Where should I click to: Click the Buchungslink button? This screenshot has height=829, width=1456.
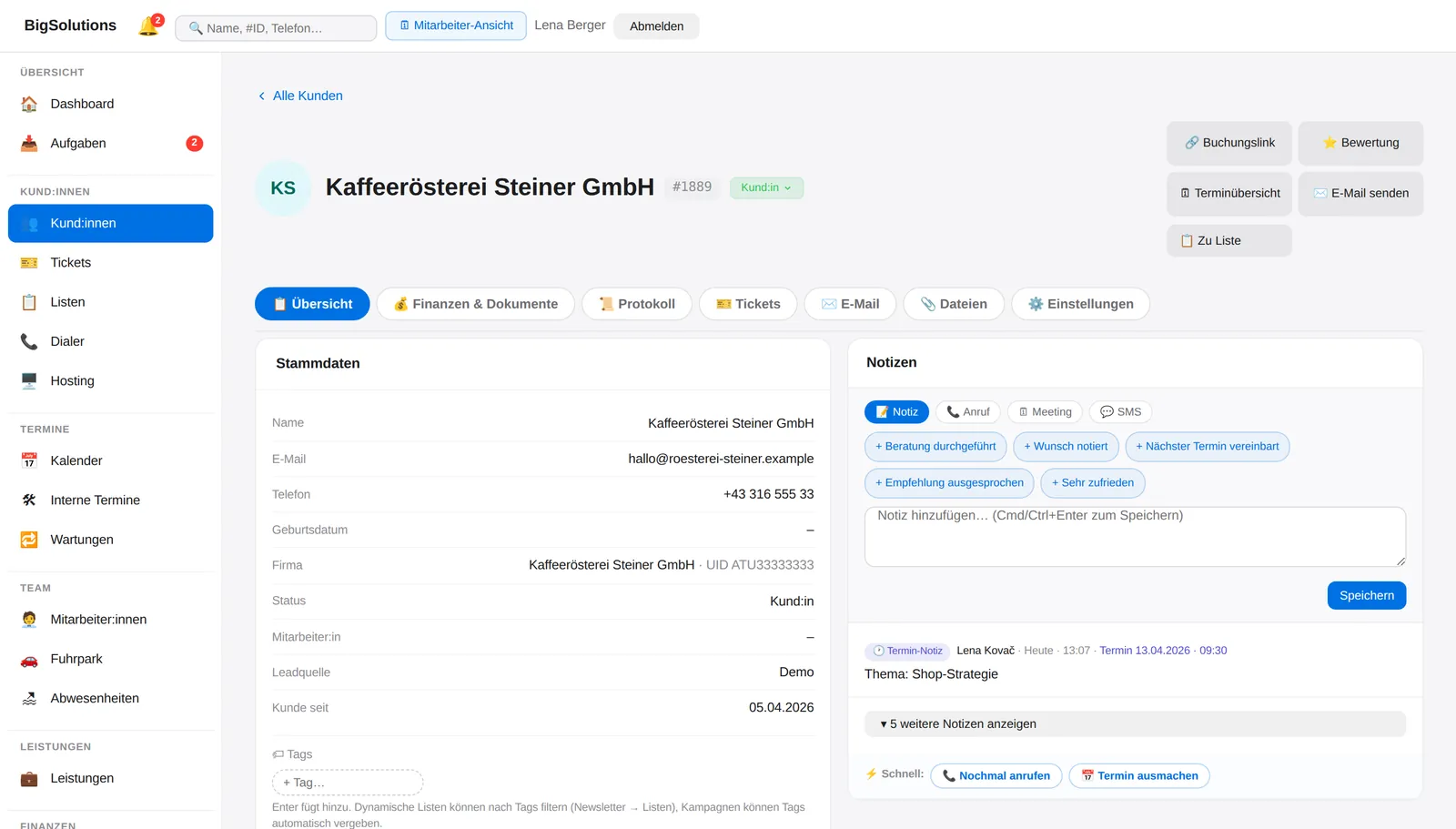tap(1229, 143)
